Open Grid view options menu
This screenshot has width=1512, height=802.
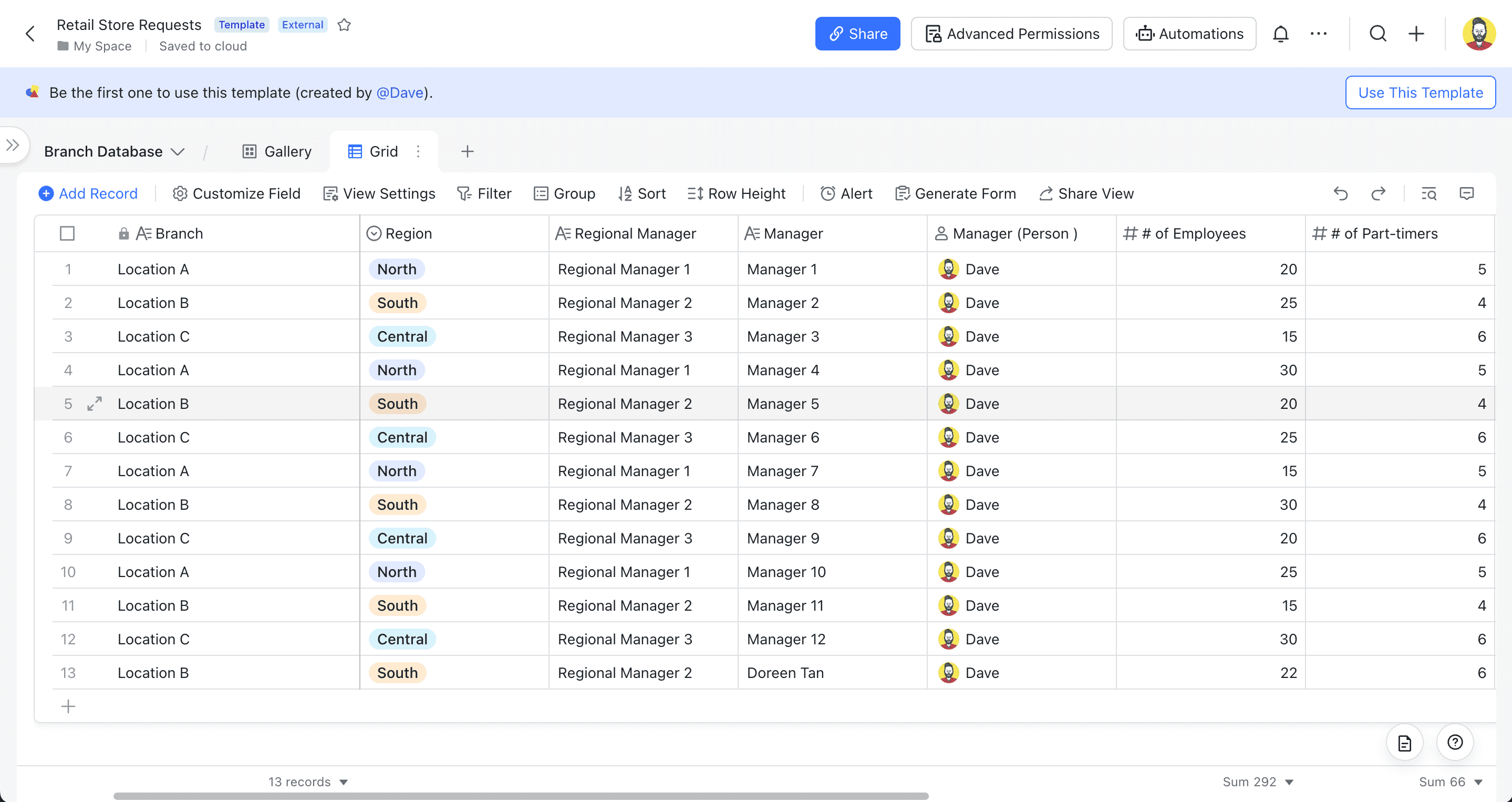[x=419, y=151]
